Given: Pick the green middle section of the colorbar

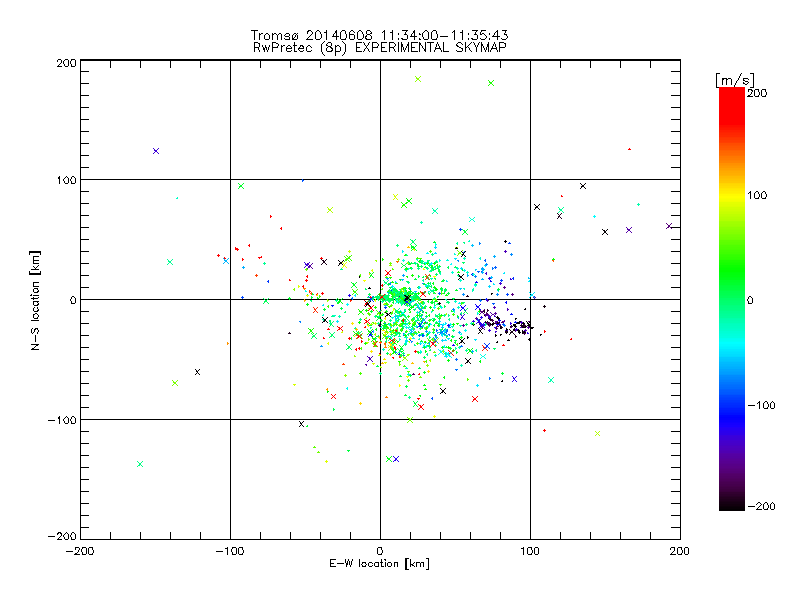Looking at the screenshot, I should tap(732, 281).
